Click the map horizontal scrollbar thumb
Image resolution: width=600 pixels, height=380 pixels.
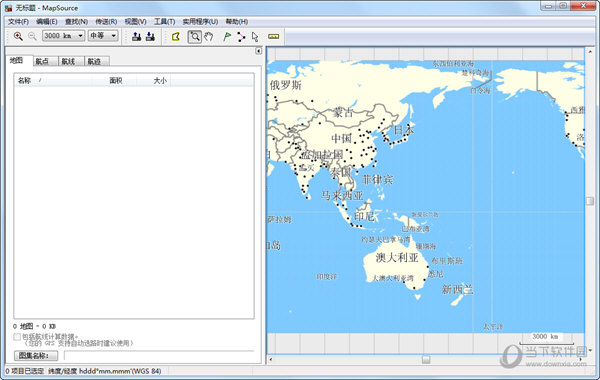(x=426, y=359)
